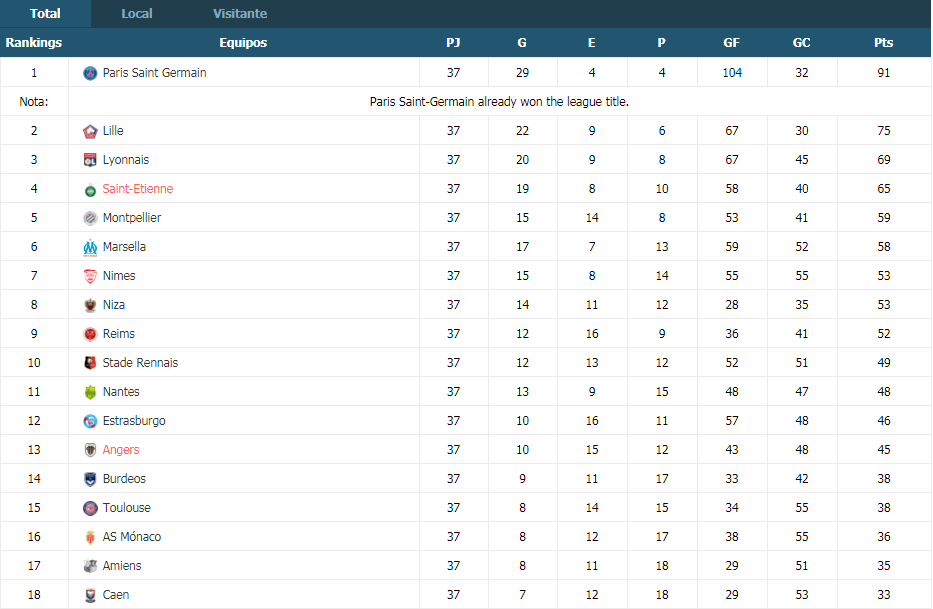Click the Lyonnais team badge
Image resolution: width=933 pixels, height=609 pixels.
click(x=90, y=160)
